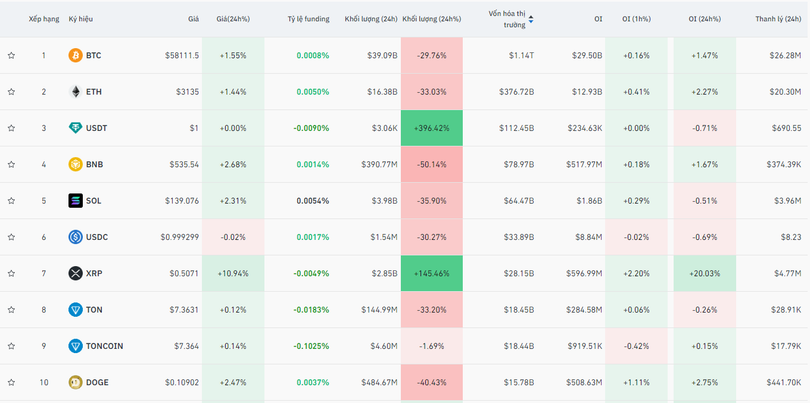Click the Ethereum (ETH) coin icon

[75, 92]
